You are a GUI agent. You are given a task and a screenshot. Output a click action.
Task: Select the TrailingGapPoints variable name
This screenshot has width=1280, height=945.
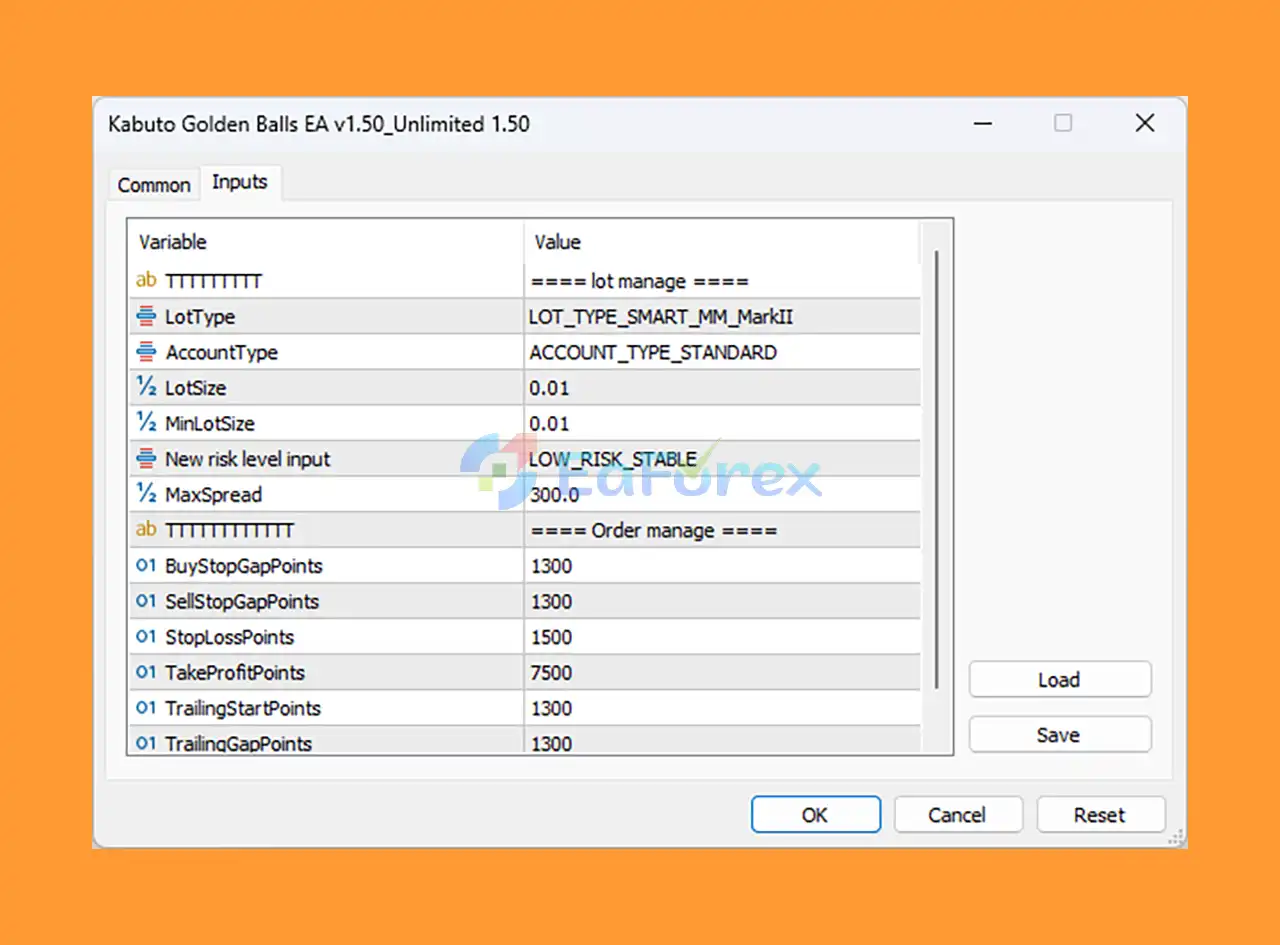pyautogui.click(x=239, y=743)
